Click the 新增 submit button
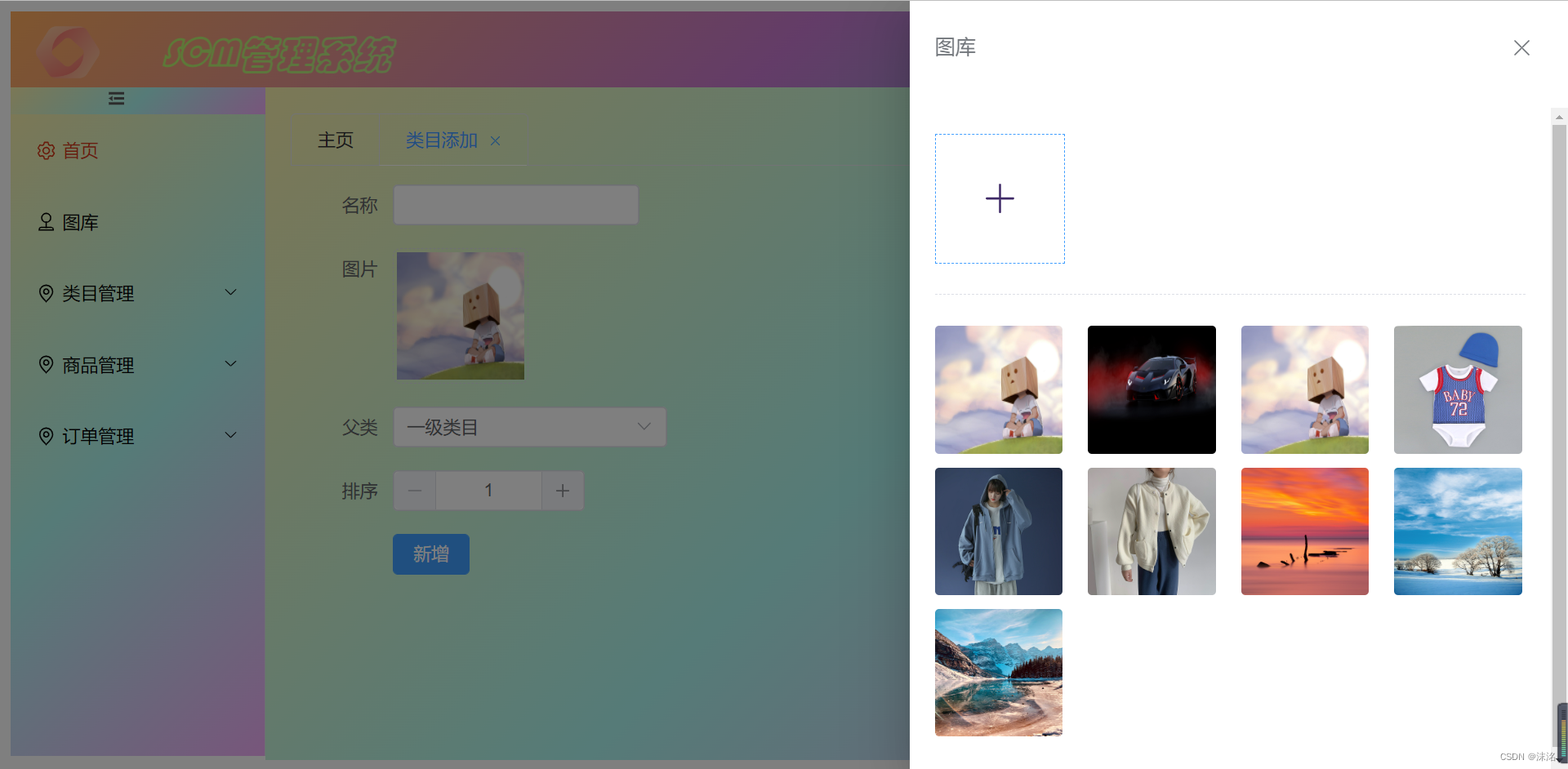The image size is (1568, 769). coord(431,554)
